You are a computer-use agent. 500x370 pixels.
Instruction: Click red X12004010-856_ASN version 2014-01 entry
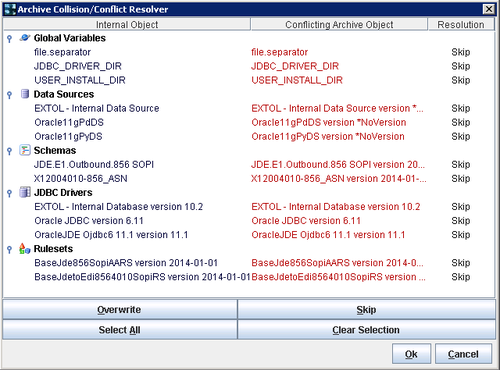point(339,178)
